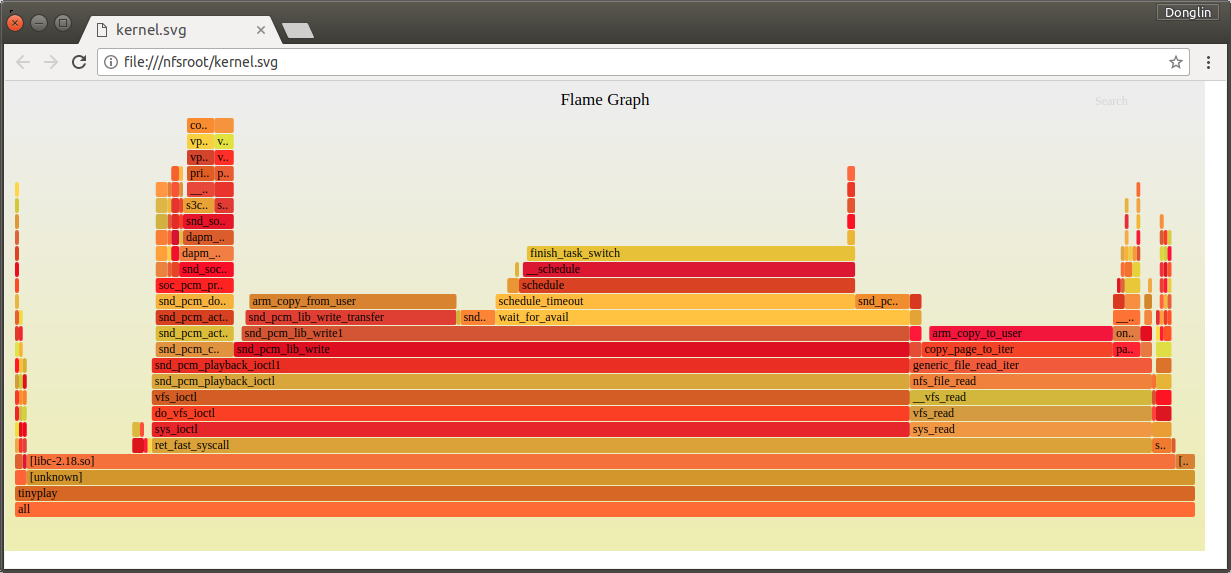1231x573 pixels.
Task: Click the snd.. frame left of wait_for_avail
Action: click(x=477, y=317)
